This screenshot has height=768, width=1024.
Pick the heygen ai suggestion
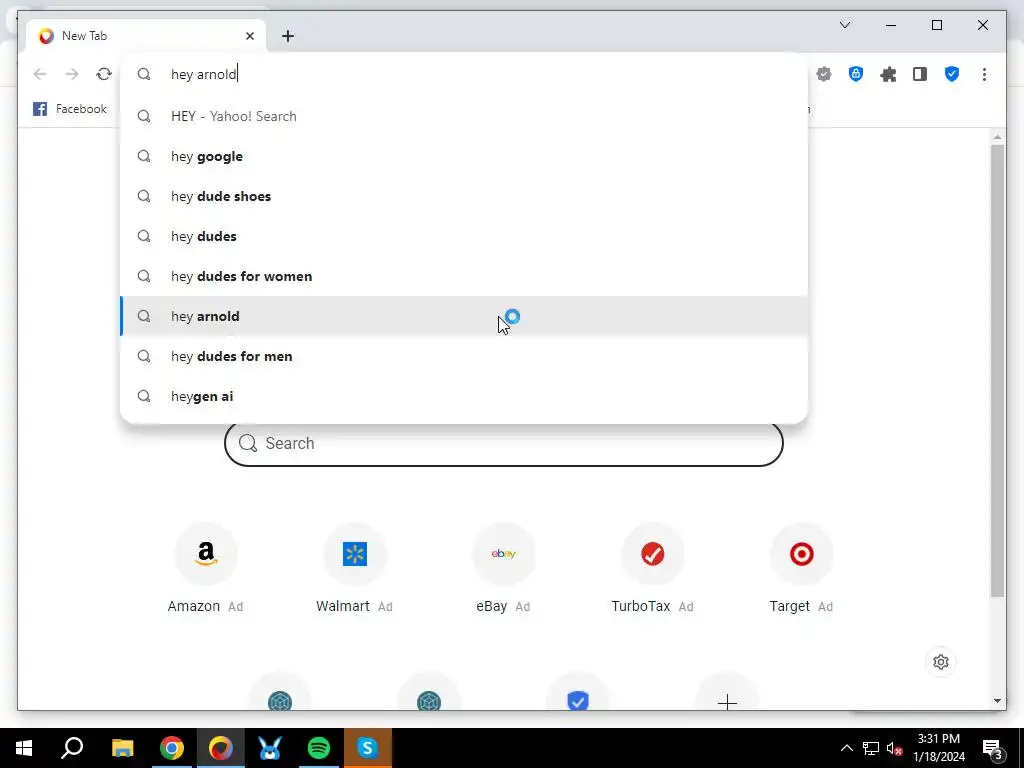[464, 396]
